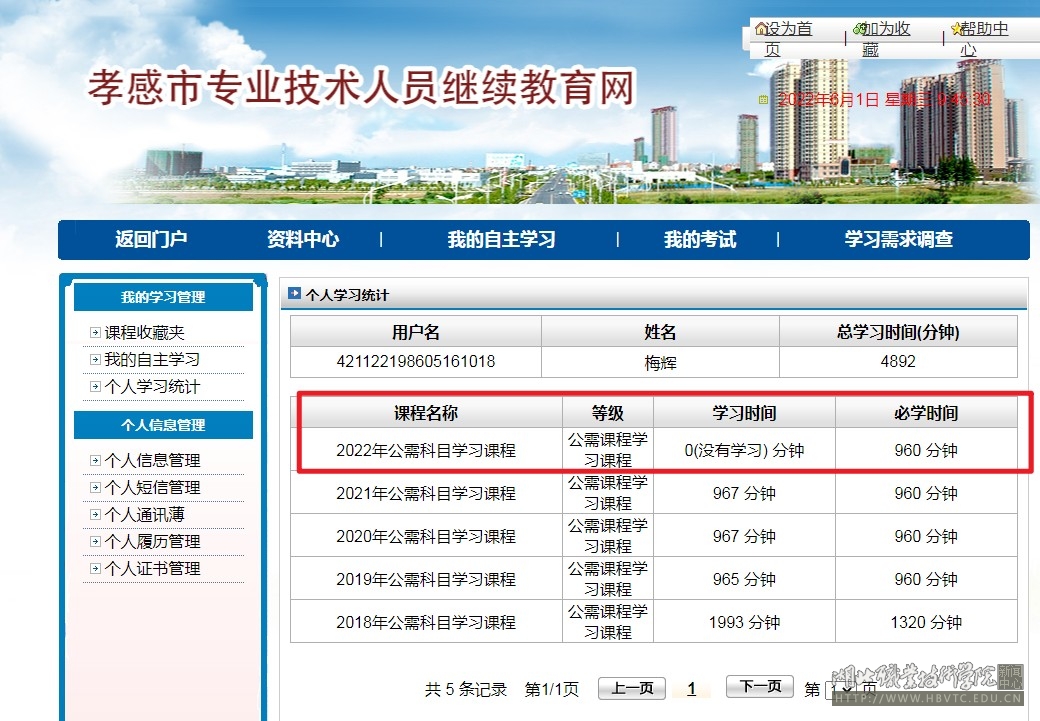Click the arrow icon beside 个人信息管理 link
This screenshot has width=1040, height=721.
pyautogui.click(x=95, y=461)
